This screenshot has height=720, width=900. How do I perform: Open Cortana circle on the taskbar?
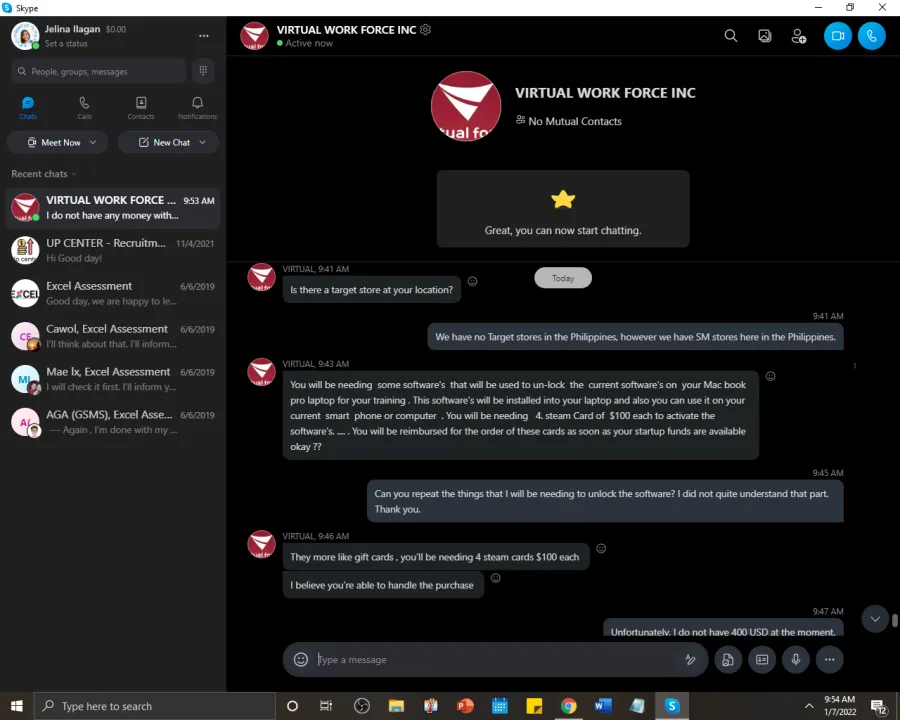point(292,706)
